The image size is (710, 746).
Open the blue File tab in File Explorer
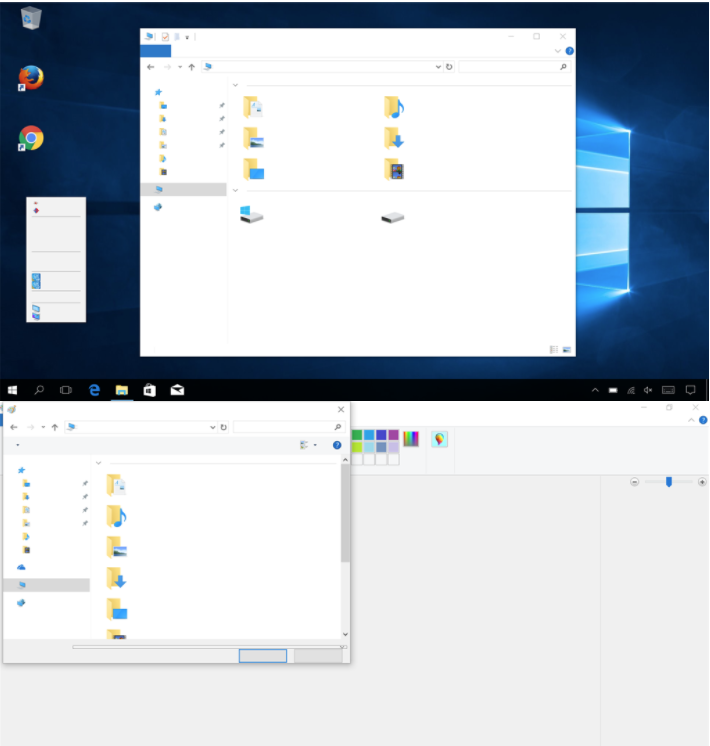[x=156, y=51]
